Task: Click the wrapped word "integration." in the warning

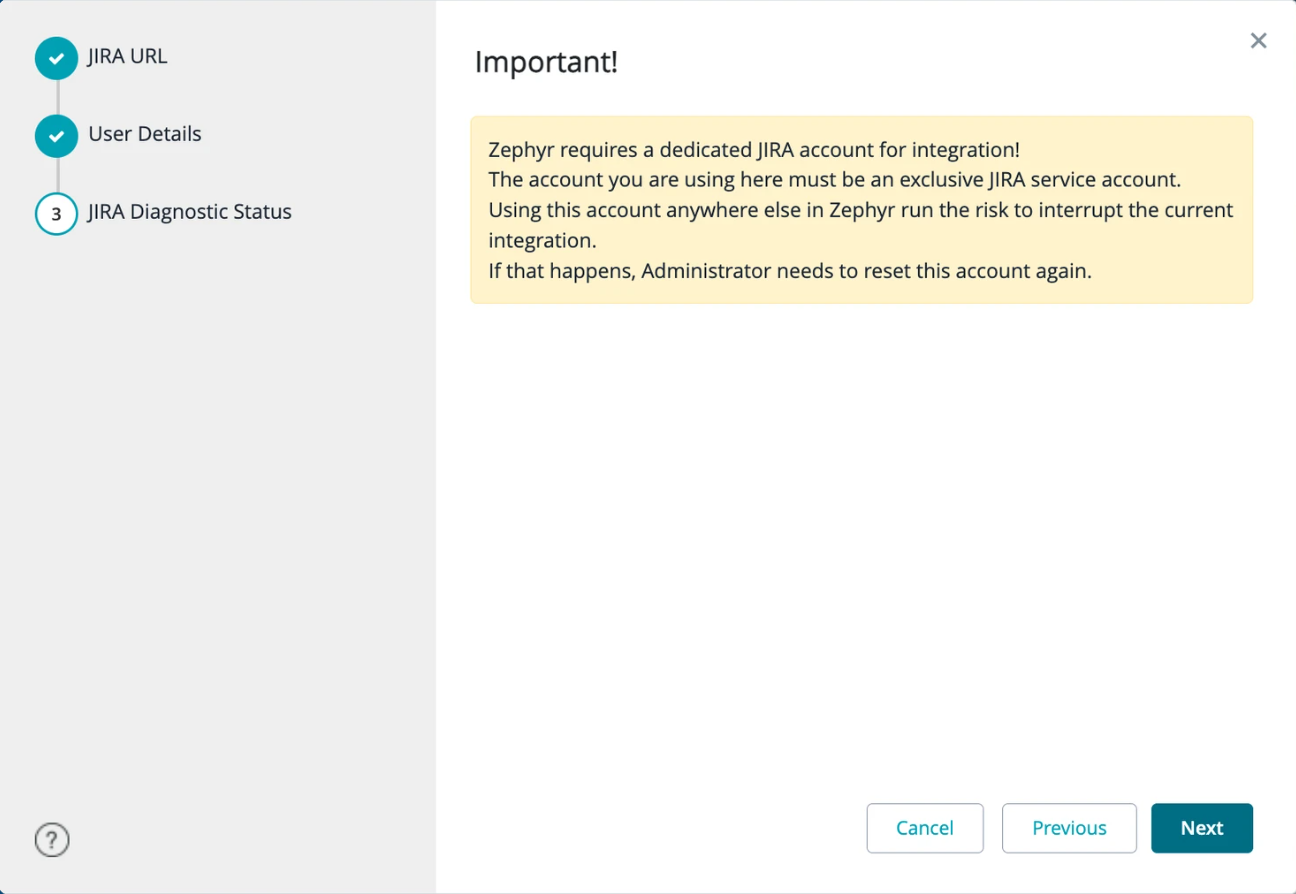Action: [x=542, y=241]
